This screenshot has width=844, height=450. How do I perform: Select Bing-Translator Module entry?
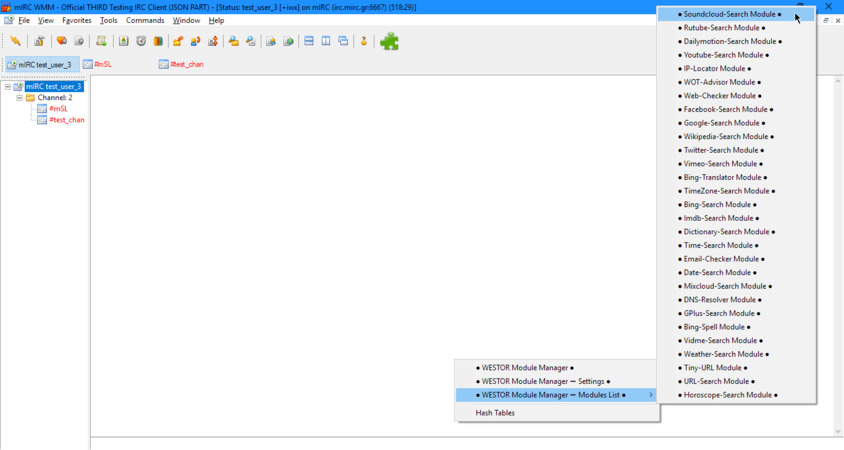tap(736, 177)
